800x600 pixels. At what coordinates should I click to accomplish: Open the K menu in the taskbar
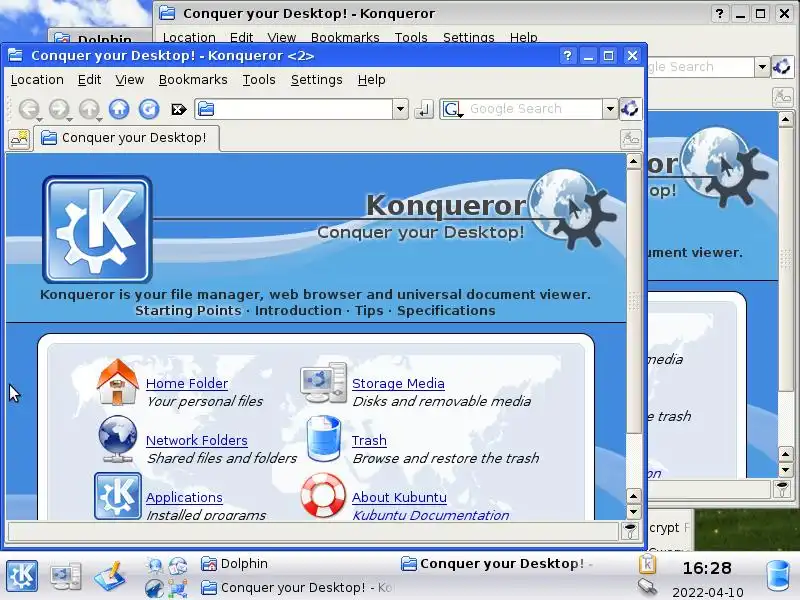(x=22, y=576)
